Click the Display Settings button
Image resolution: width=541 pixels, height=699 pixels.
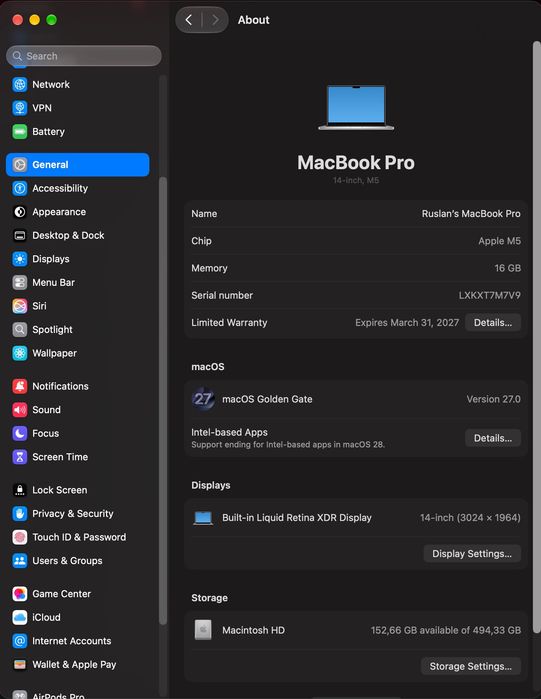(x=472, y=553)
